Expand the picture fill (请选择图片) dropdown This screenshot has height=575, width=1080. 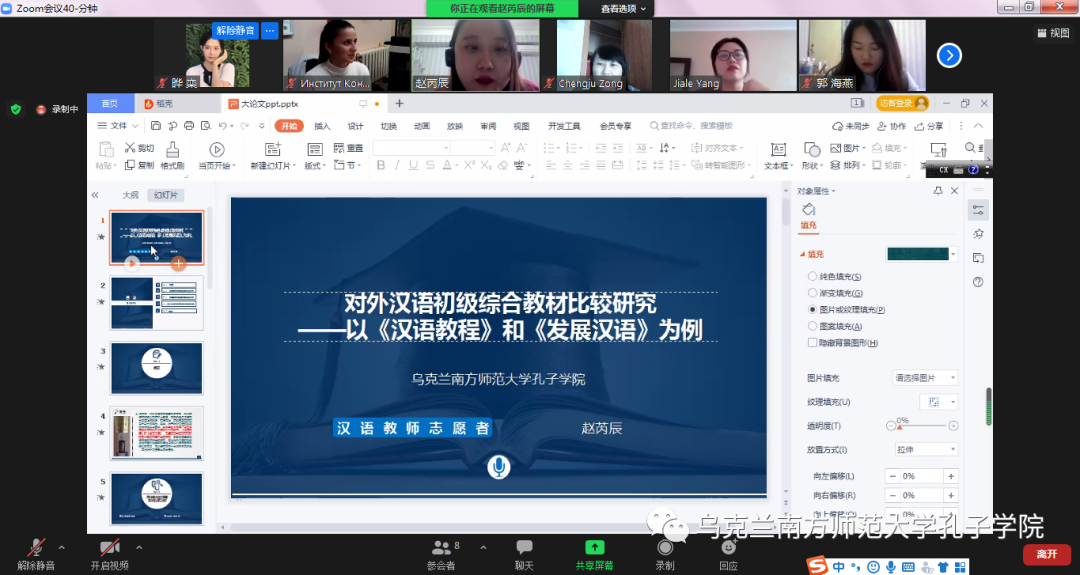(x=925, y=378)
